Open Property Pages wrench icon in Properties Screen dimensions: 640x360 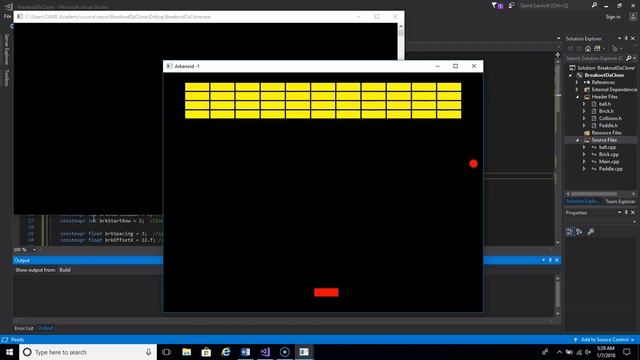tap(591, 231)
